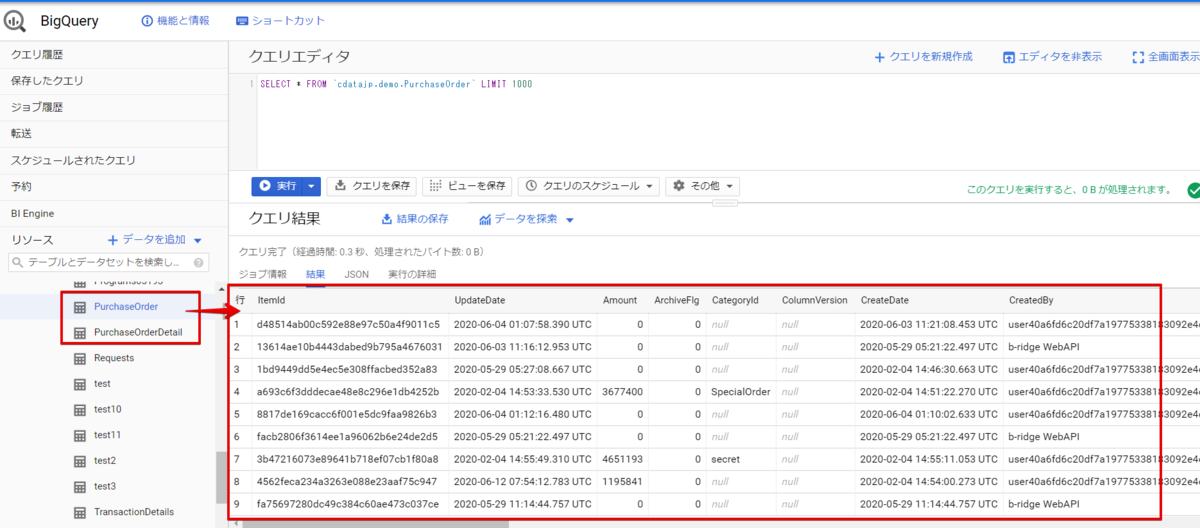Open the その他 settings dropdown

click(703, 186)
